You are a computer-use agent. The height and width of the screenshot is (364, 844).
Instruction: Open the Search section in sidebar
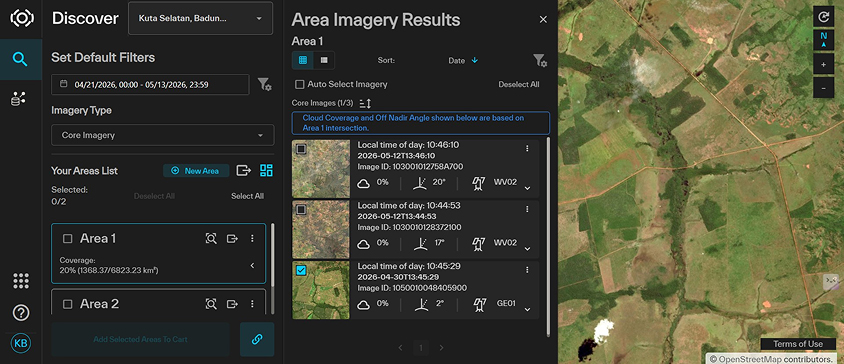20,59
